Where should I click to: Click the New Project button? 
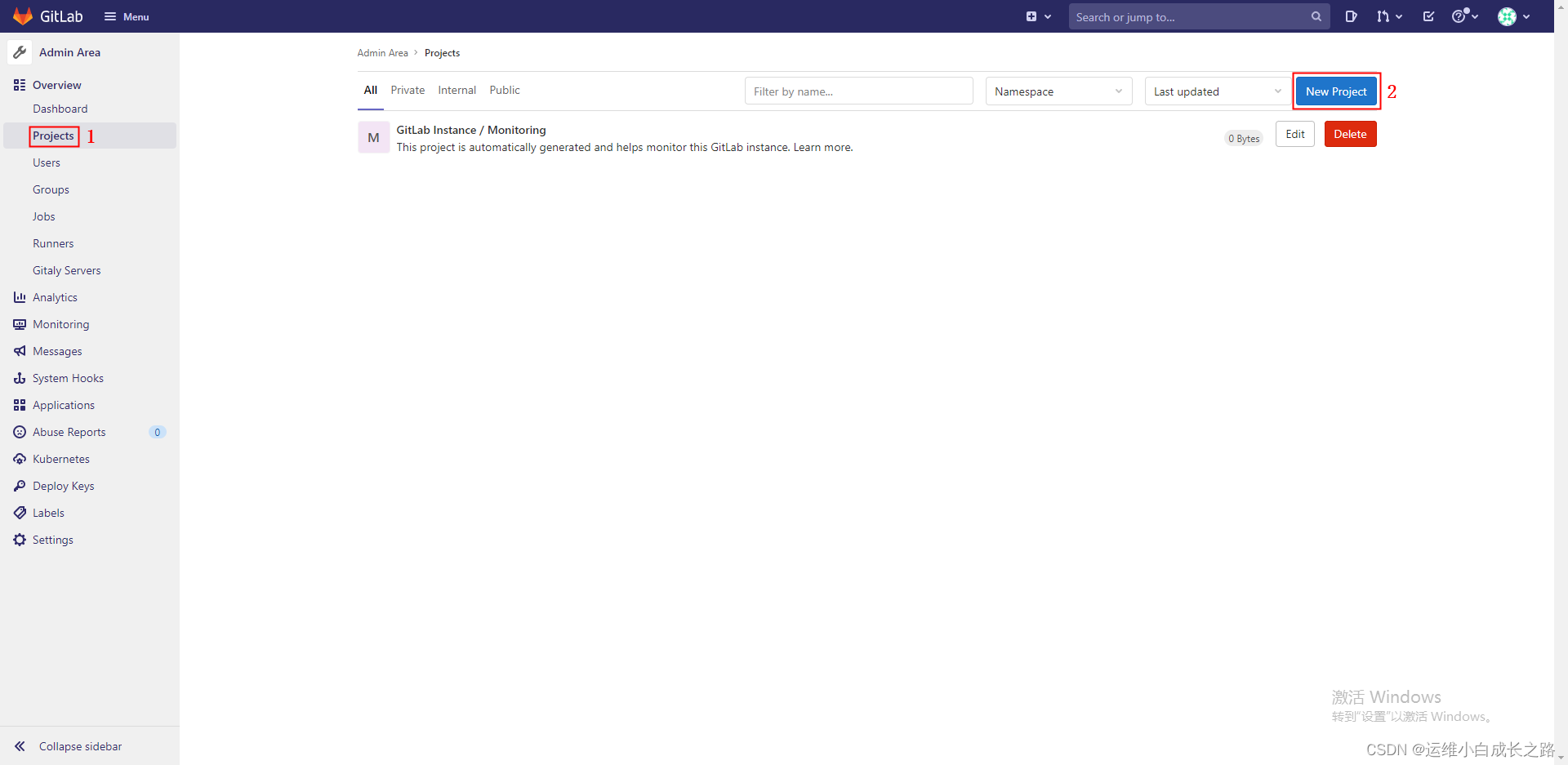[x=1336, y=91]
